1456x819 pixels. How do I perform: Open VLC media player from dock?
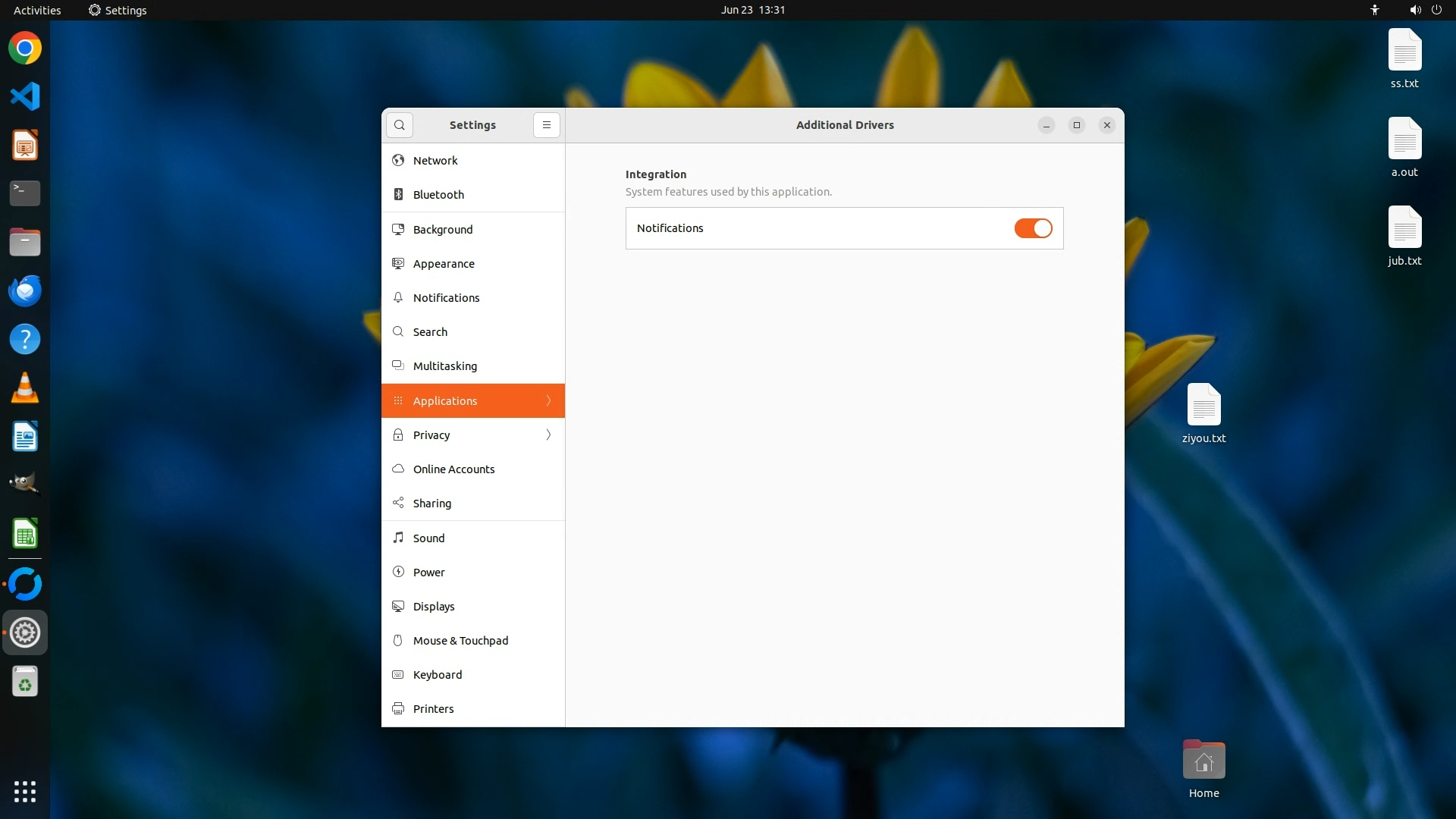point(25,388)
